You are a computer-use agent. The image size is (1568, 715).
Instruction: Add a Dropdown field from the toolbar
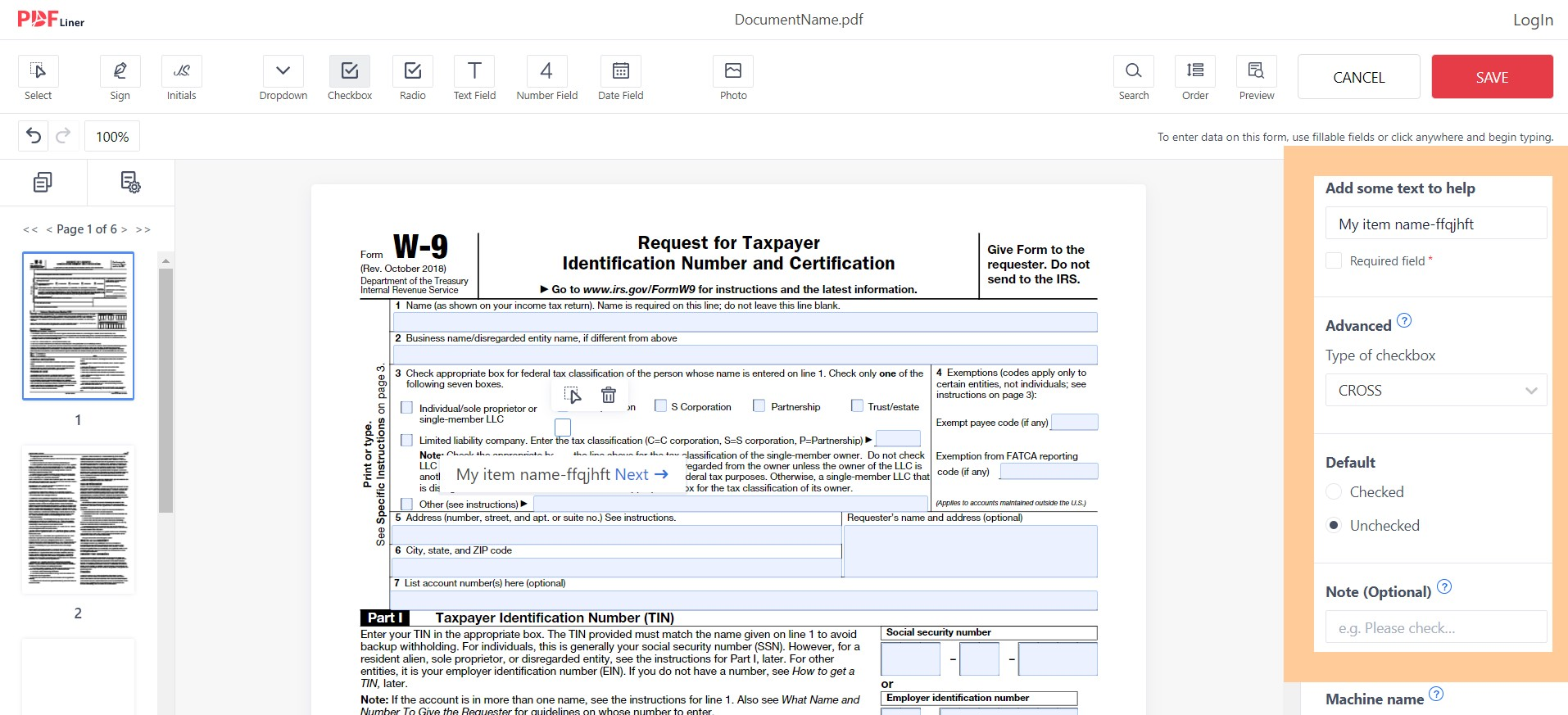tap(283, 78)
